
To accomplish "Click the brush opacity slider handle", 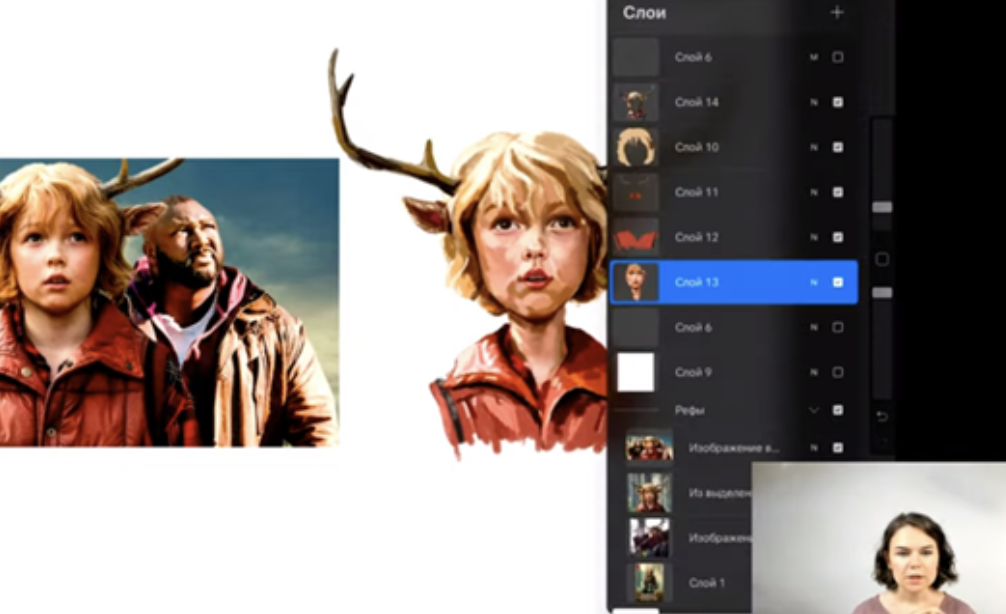I will coord(882,293).
